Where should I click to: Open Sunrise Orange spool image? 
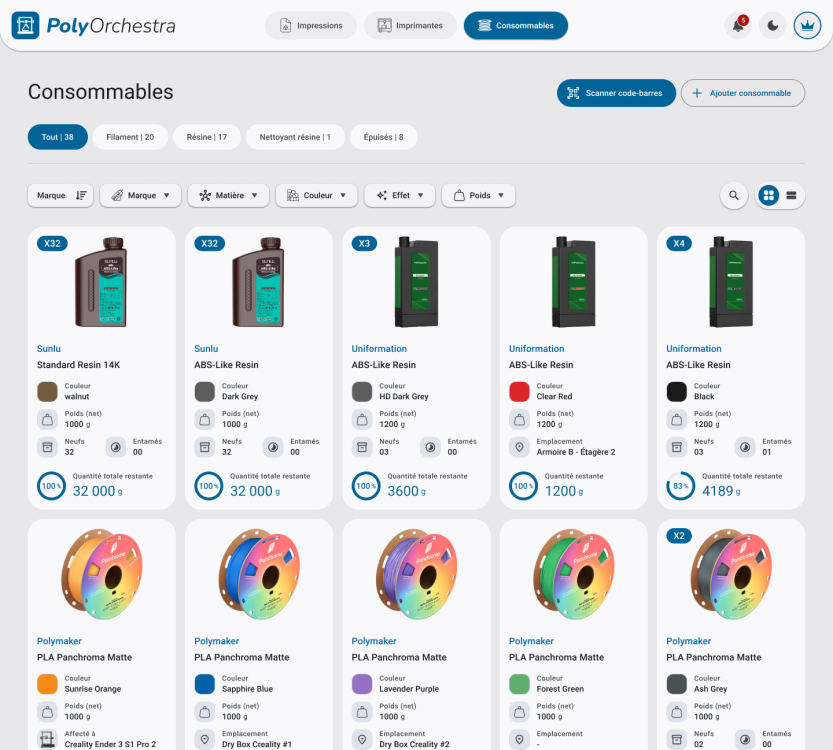click(x=102, y=574)
